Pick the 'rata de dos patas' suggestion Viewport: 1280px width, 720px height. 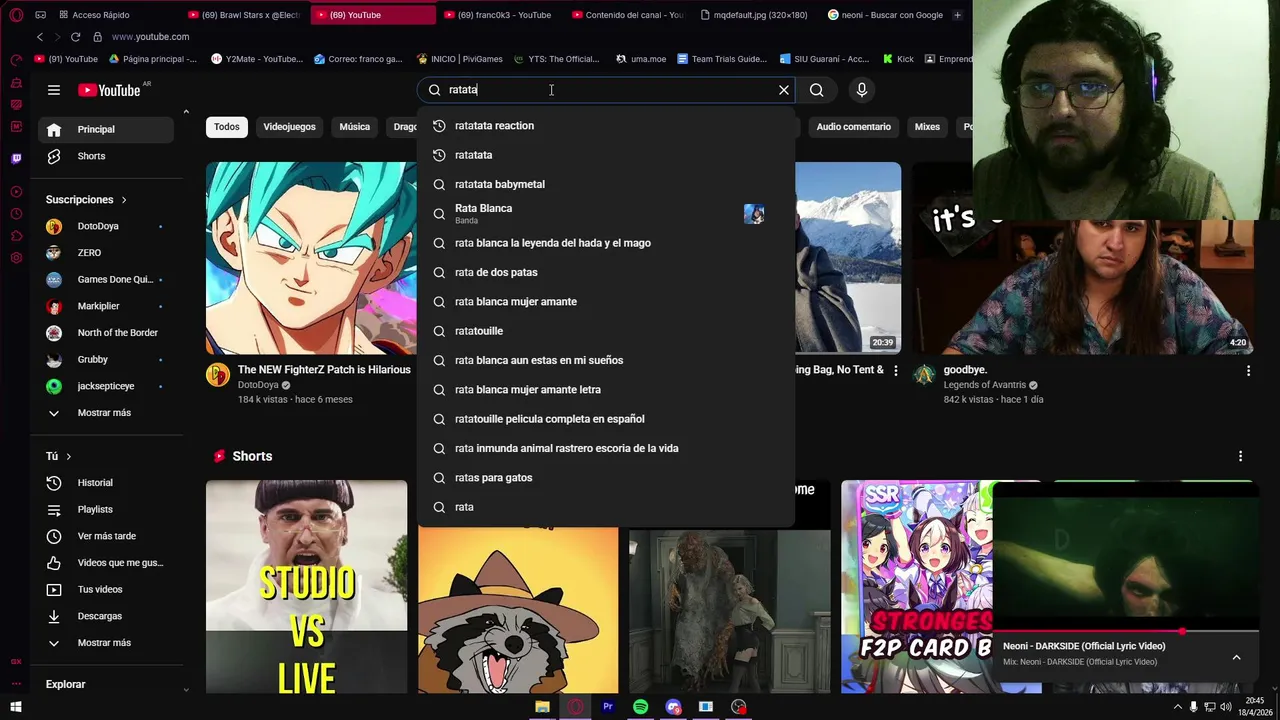[x=606, y=272]
